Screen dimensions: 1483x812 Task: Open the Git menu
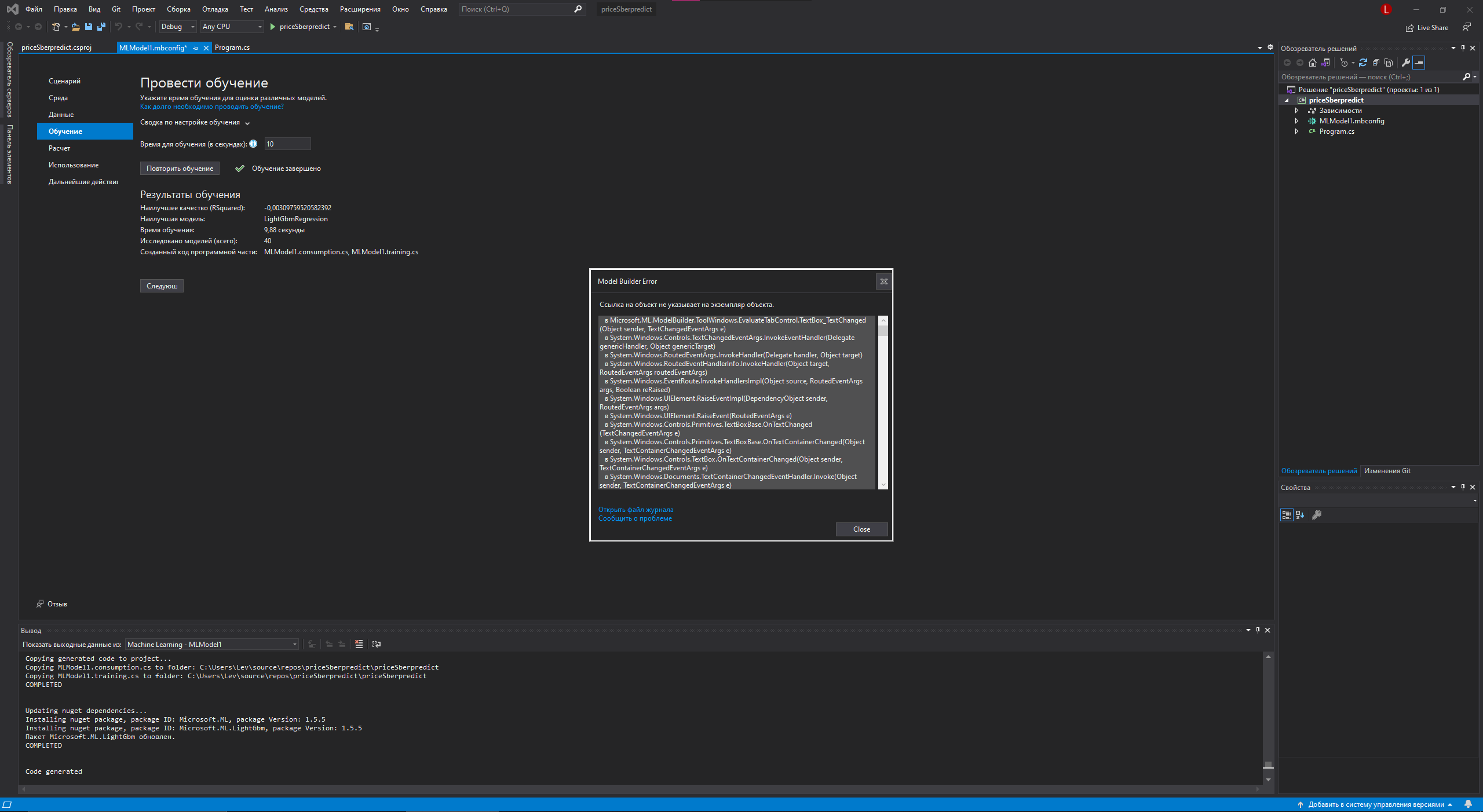click(115, 9)
